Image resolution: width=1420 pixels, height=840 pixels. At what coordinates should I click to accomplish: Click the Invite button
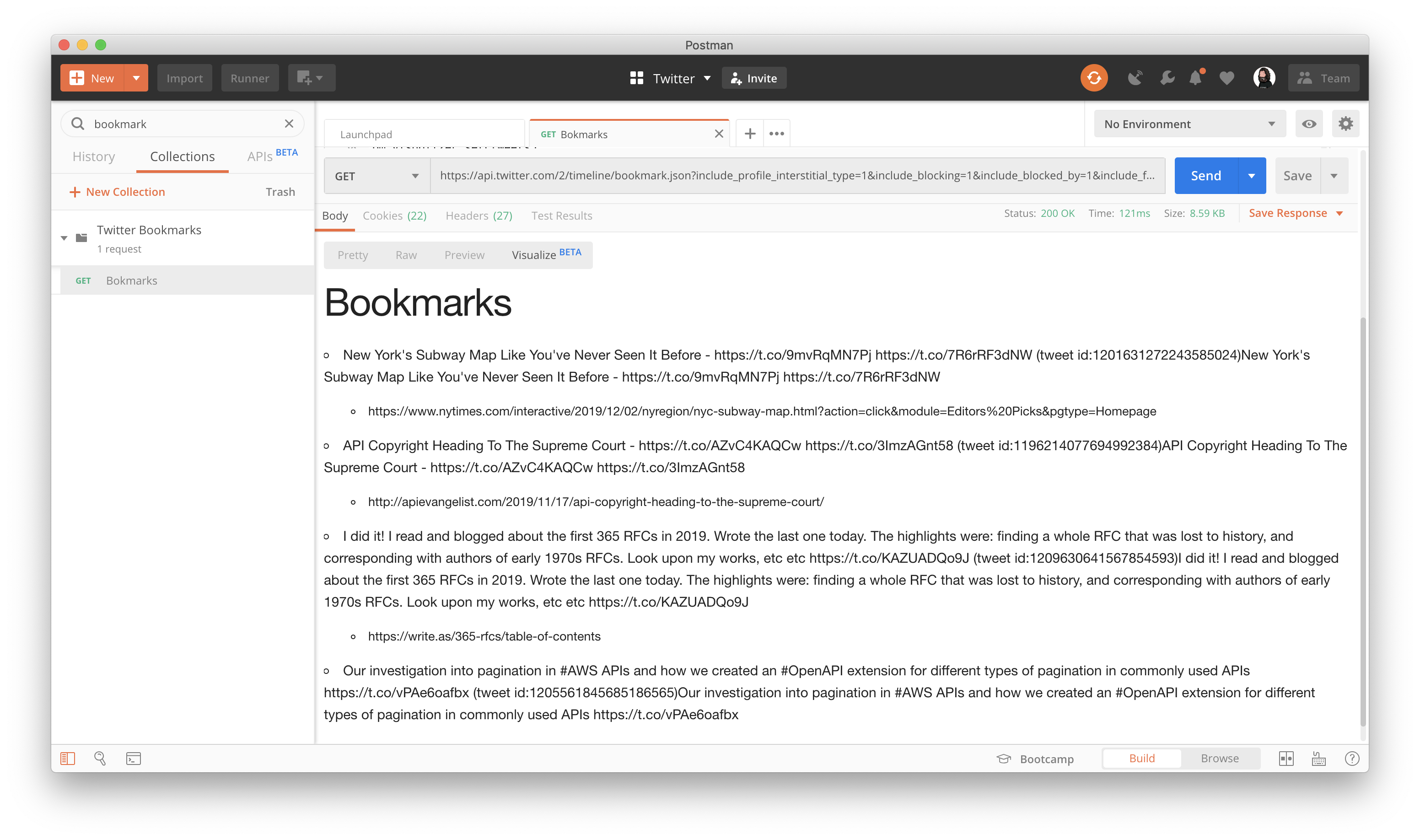tap(753, 78)
